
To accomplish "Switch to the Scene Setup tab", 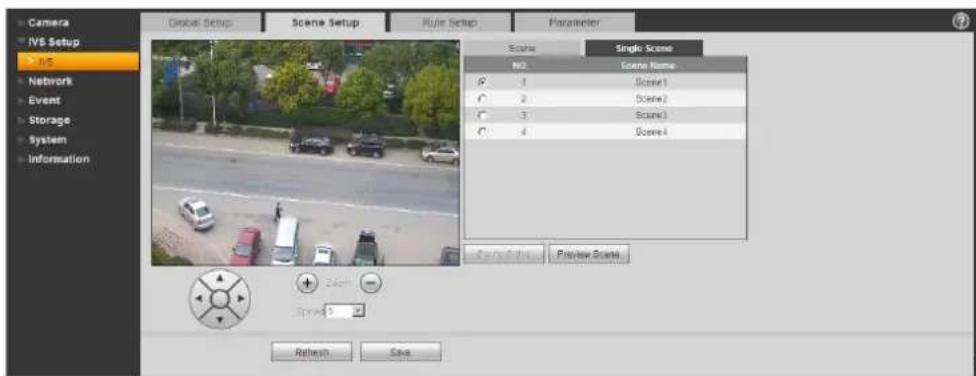I will click(325, 22).
